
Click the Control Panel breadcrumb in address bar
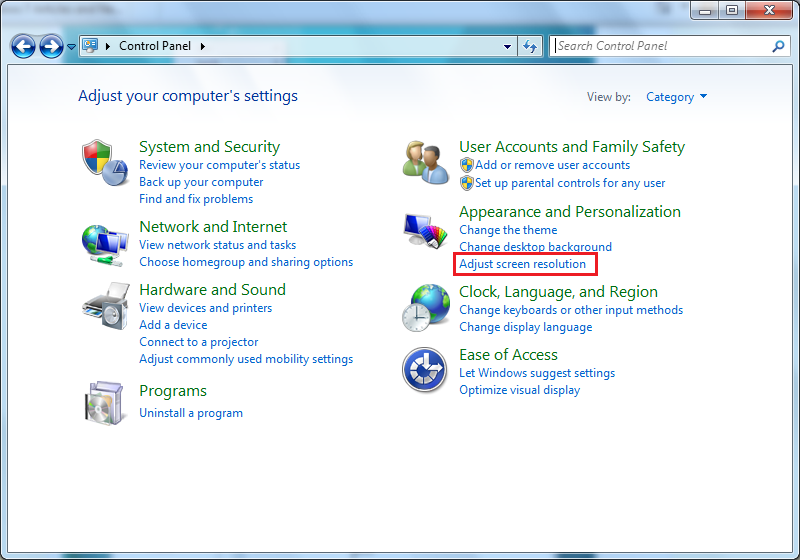point(154,46)
